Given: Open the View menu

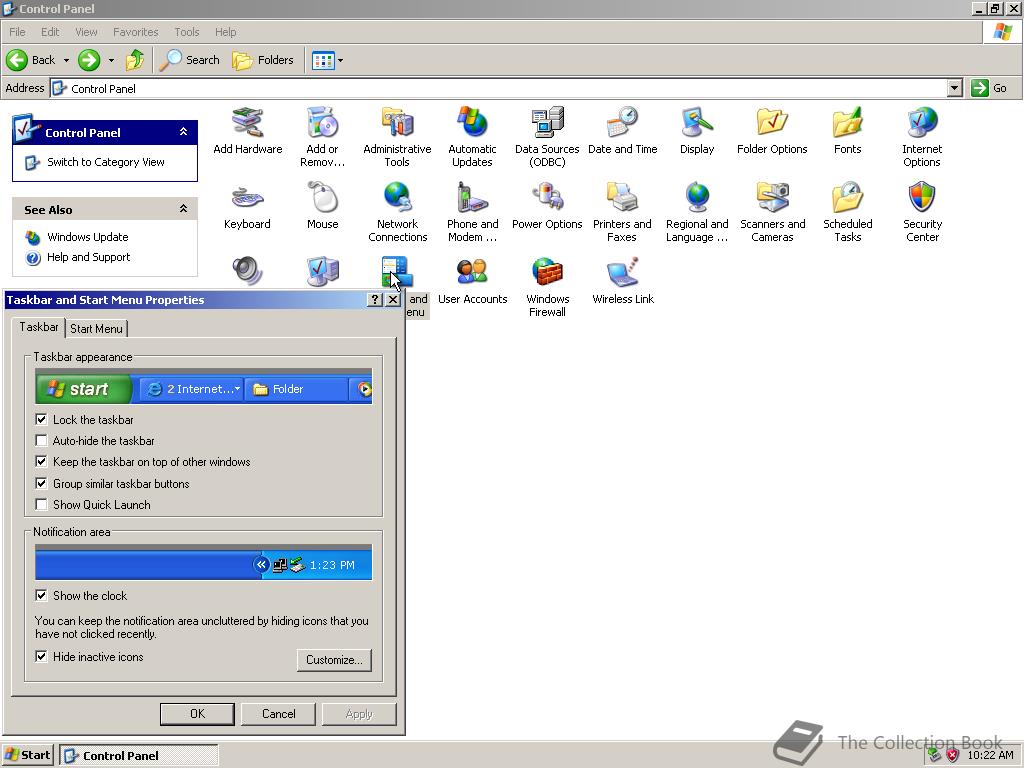Looking at the screenshot, I should point(86,32).
